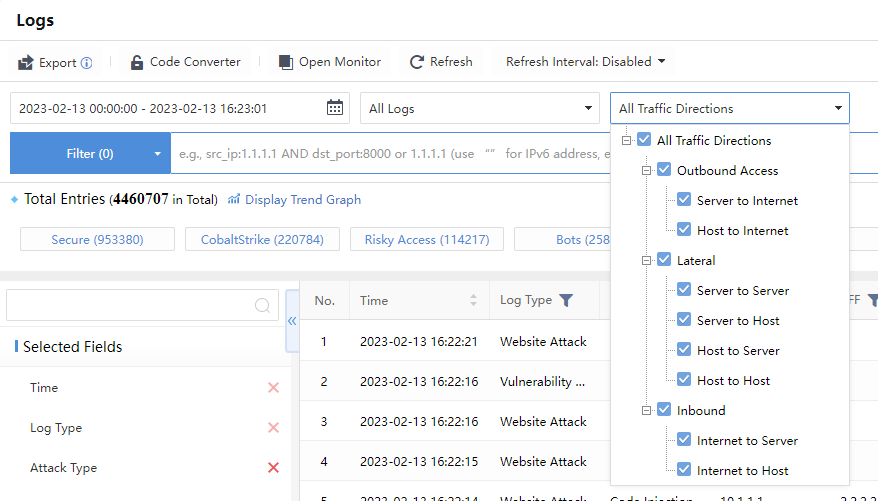878x501 pixels.
Task: Remove the Attack Type selected field
Action: (x=273, y=467)
